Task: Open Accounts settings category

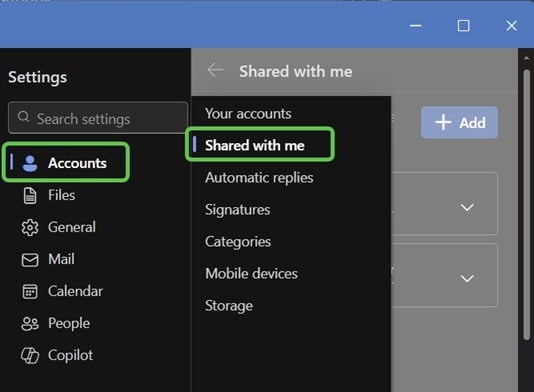Action: click(x=65, y=162)
